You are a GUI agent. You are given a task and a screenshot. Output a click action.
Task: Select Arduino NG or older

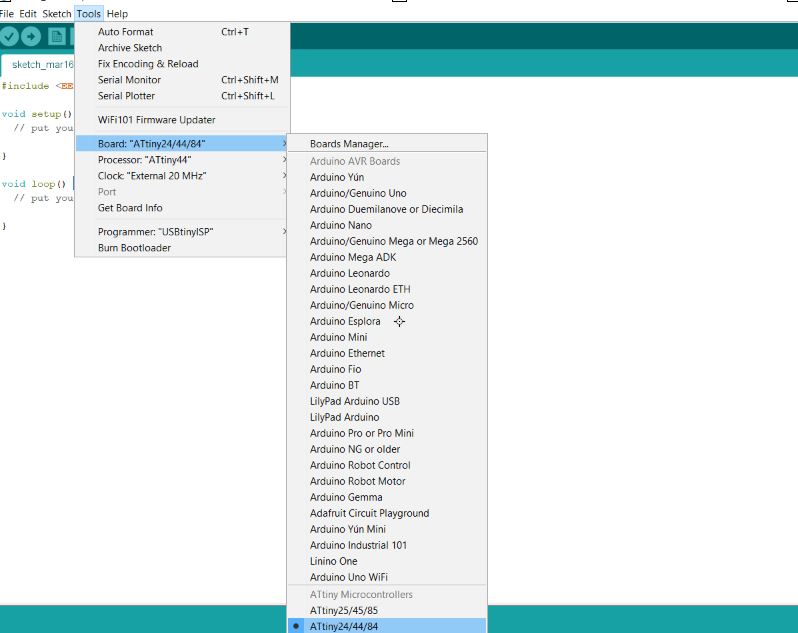[387, 449]
